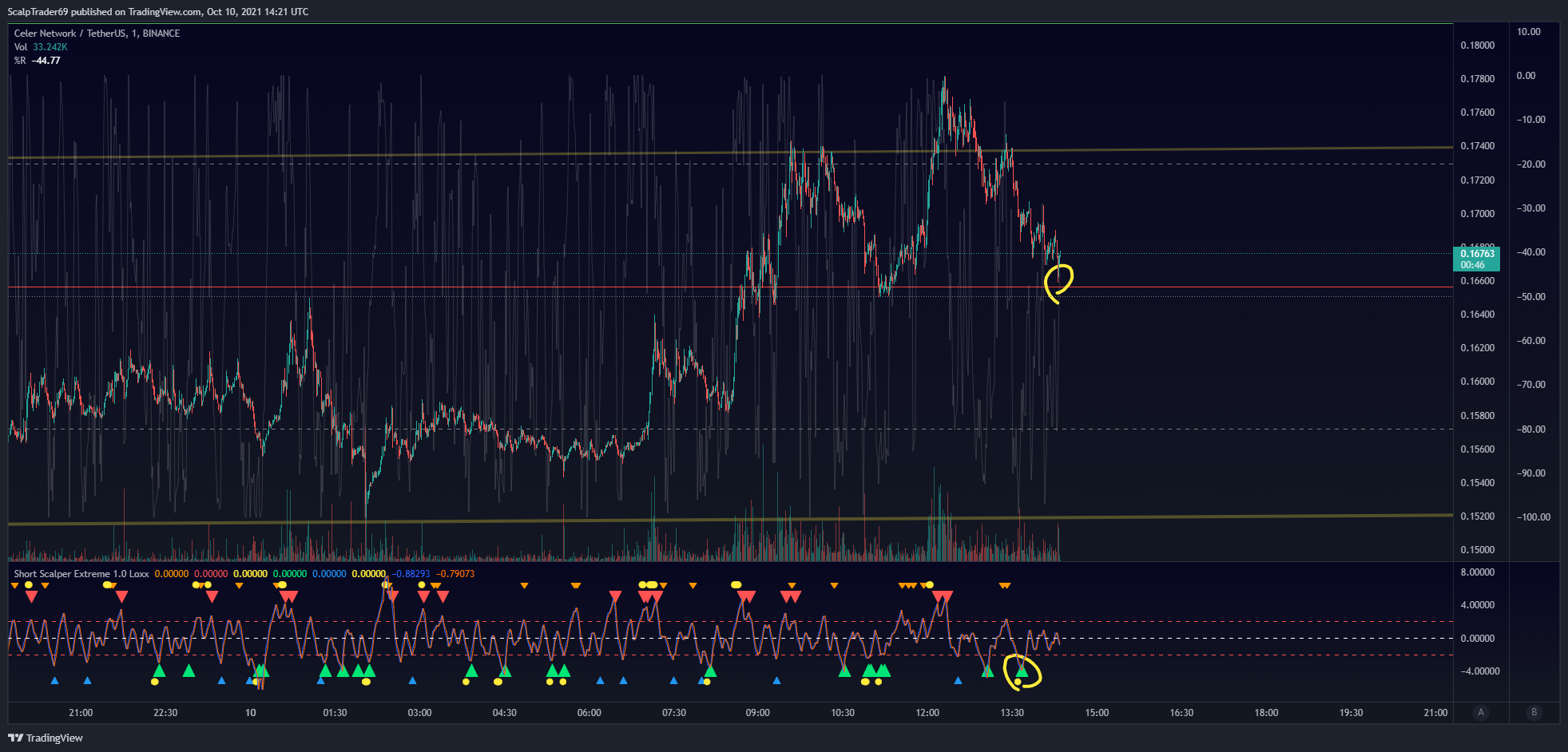
Task: Click the 0.17000 price axis label
Action: pyautogui.click(x=1478, y=214)
